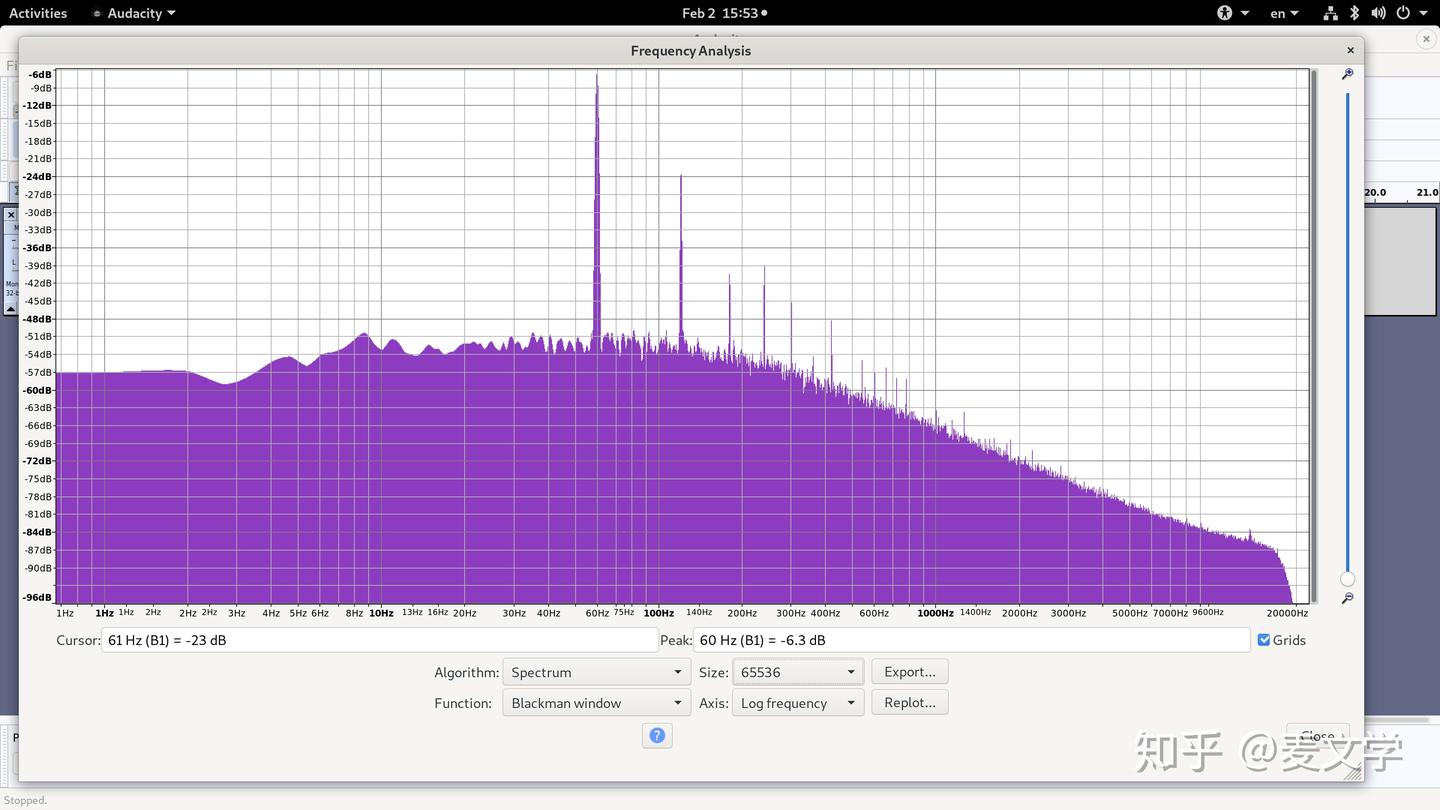Viewport: 1440px width, 810px height.
Task: Open the Algorithm dropdown showing Spectrum
Action: coord(596,672)
